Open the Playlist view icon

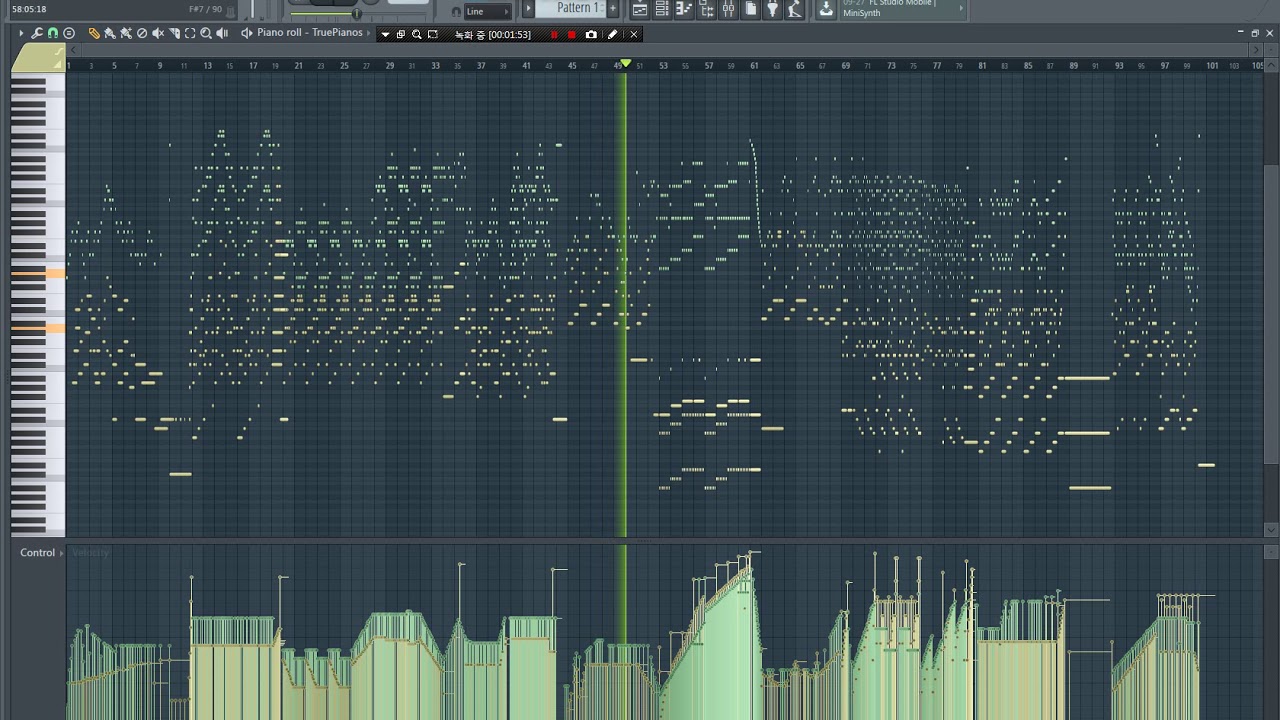(640, 9)
